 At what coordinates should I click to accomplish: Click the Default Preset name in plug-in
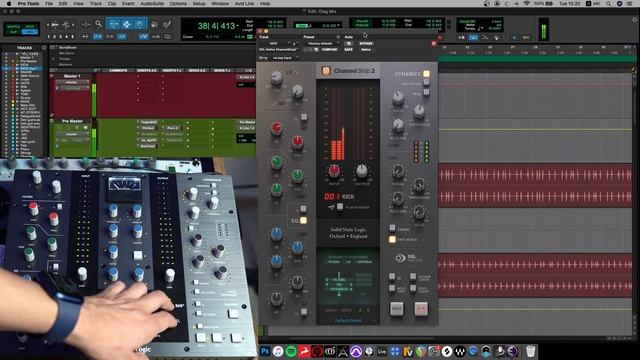[x=348, y=320]
